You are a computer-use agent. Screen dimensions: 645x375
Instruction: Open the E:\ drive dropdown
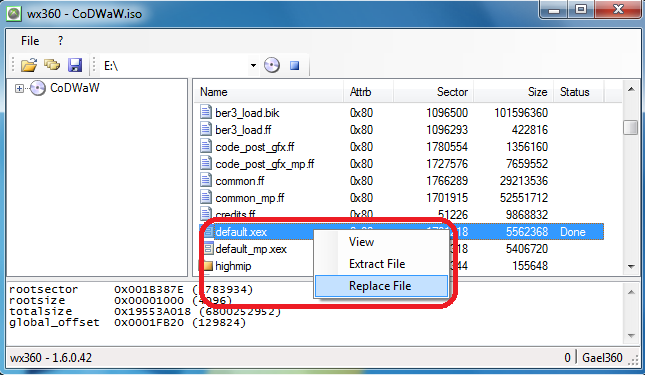click(253, 65)
